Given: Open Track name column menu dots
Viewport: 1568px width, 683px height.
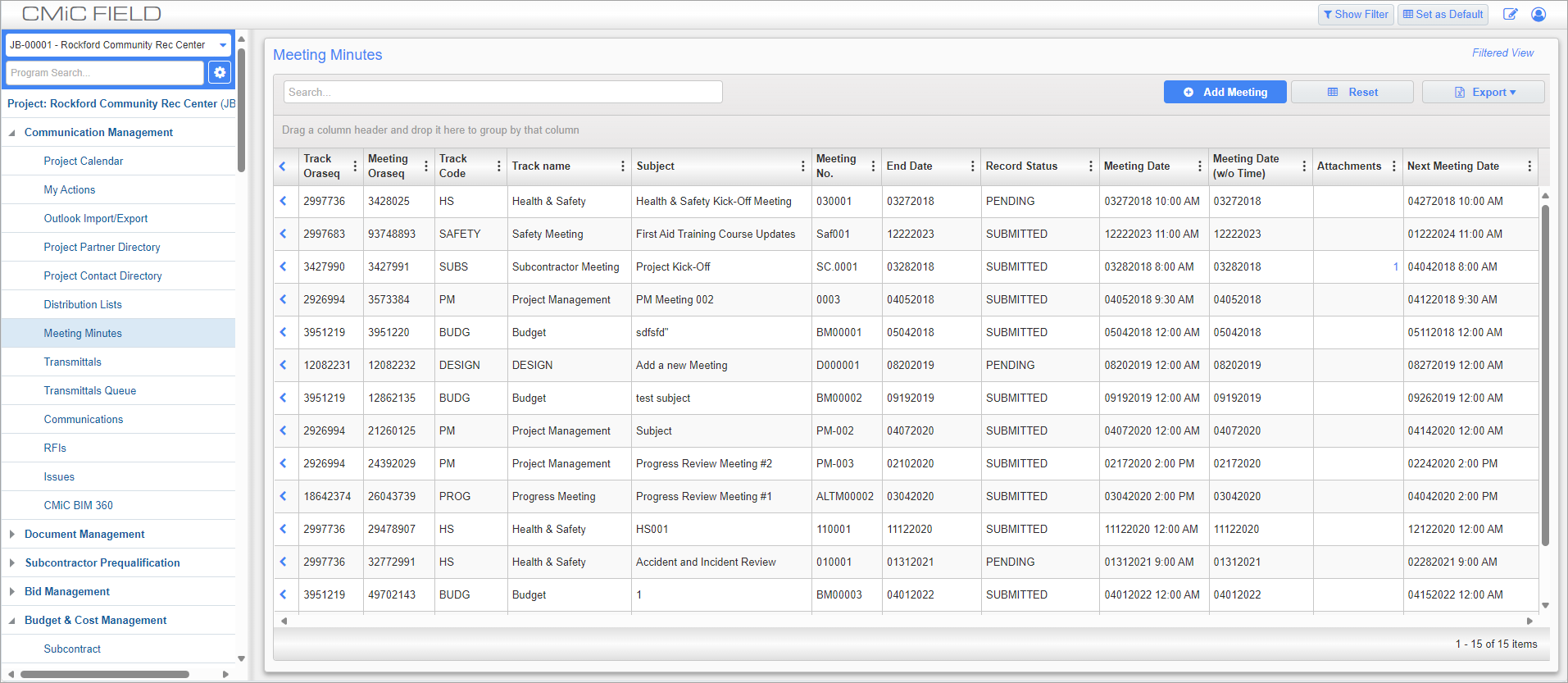Looking at the screenshot, I should point(623,166).
